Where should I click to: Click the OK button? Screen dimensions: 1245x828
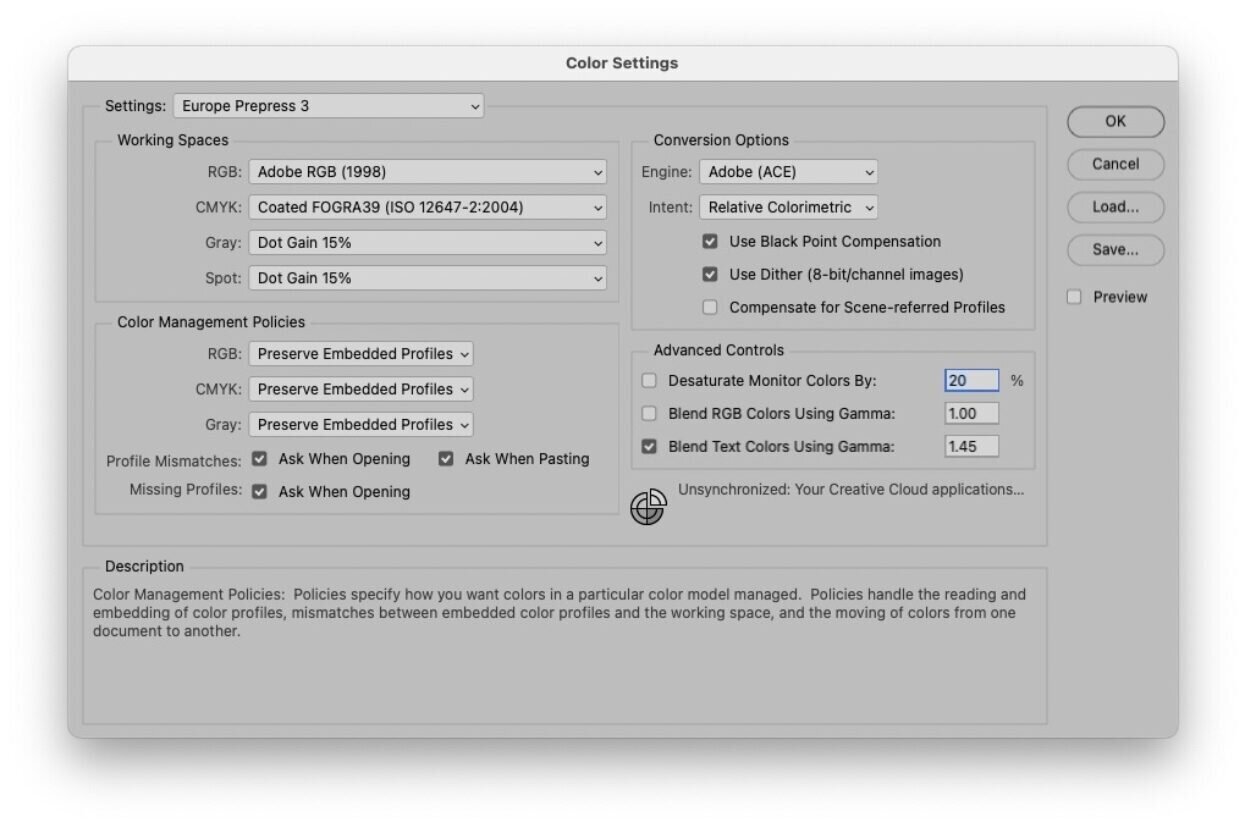tap(1115, 122)
